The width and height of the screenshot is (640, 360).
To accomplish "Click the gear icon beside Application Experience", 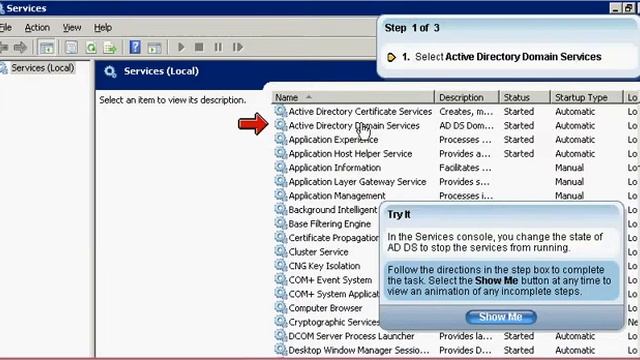I will [x=280, y=139].
